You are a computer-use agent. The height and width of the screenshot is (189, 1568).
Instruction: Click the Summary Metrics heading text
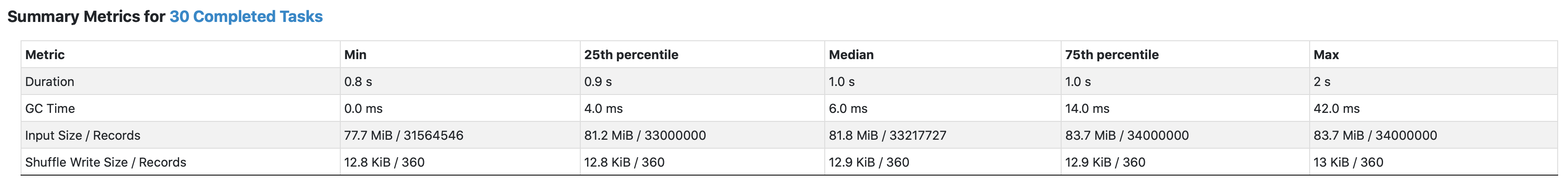(x=86, y=17)
